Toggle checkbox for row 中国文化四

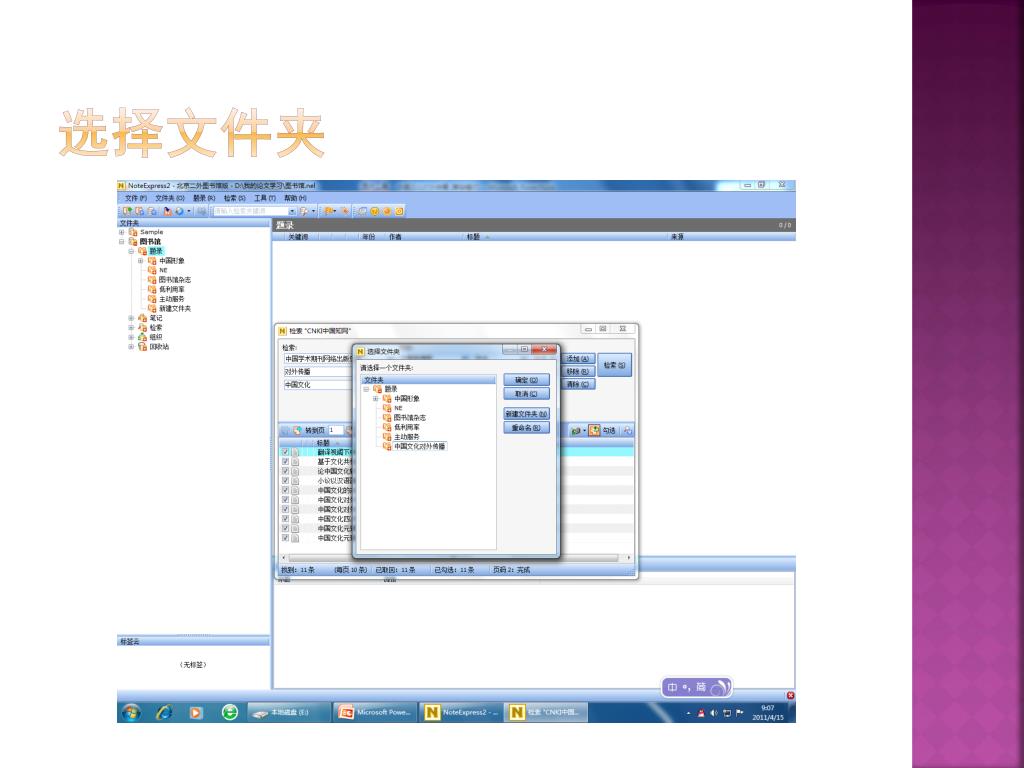pos(285,519)
